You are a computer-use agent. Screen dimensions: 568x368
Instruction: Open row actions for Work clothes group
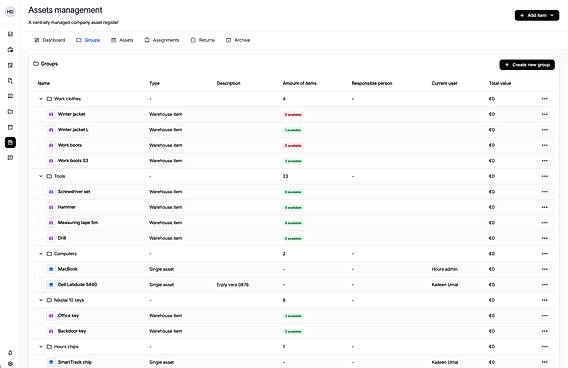pos(544,99)
